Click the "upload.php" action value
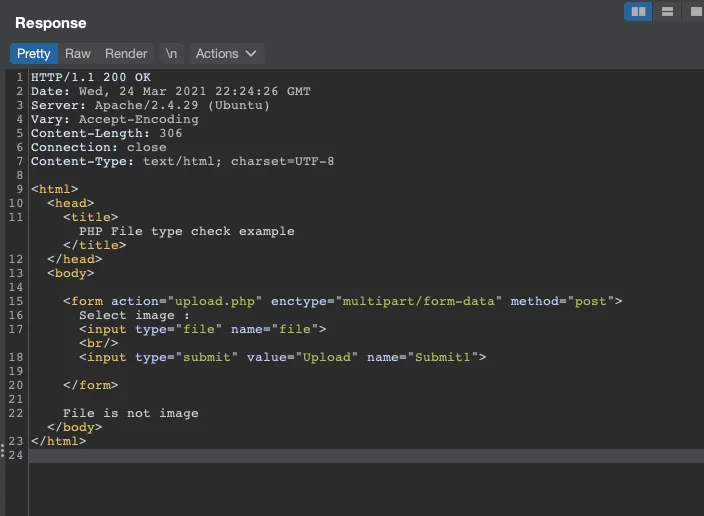704x516 pixels. [x=215, y=301]
